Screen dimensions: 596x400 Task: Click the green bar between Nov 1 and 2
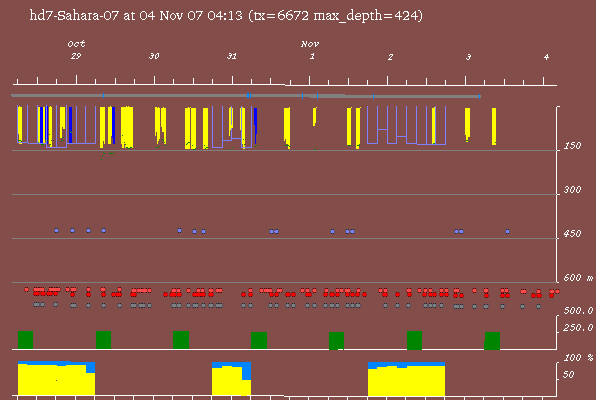click(x=336, y=341)
